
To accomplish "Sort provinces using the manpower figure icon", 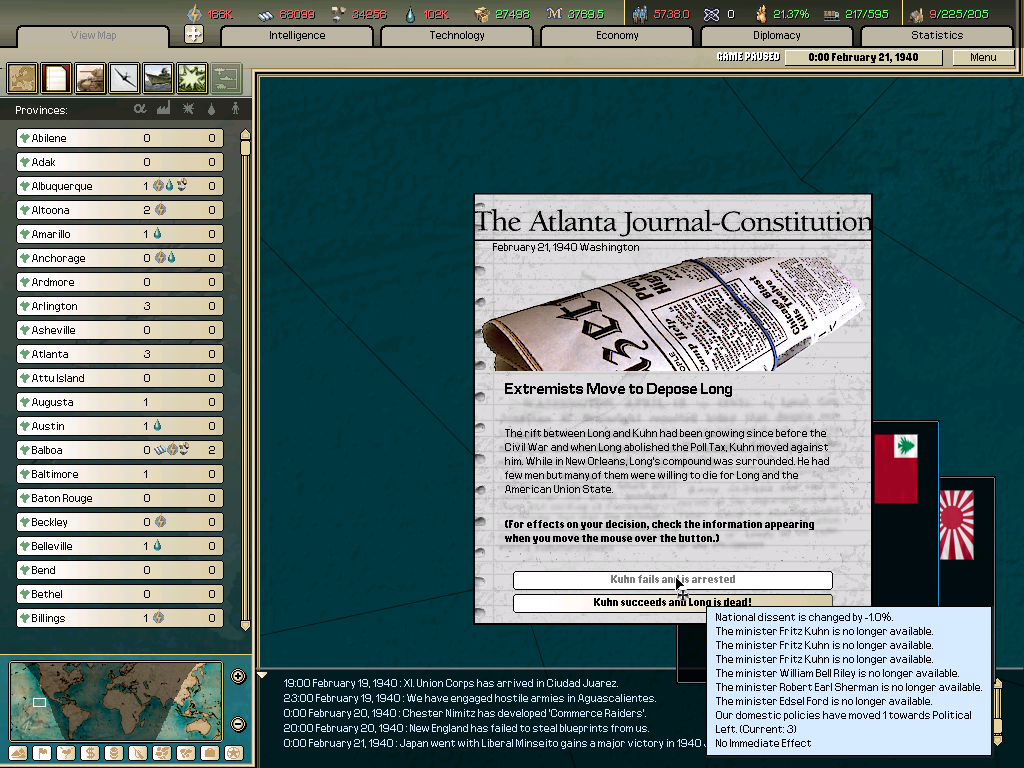I will pyautogui.click(x=234, y=107).
